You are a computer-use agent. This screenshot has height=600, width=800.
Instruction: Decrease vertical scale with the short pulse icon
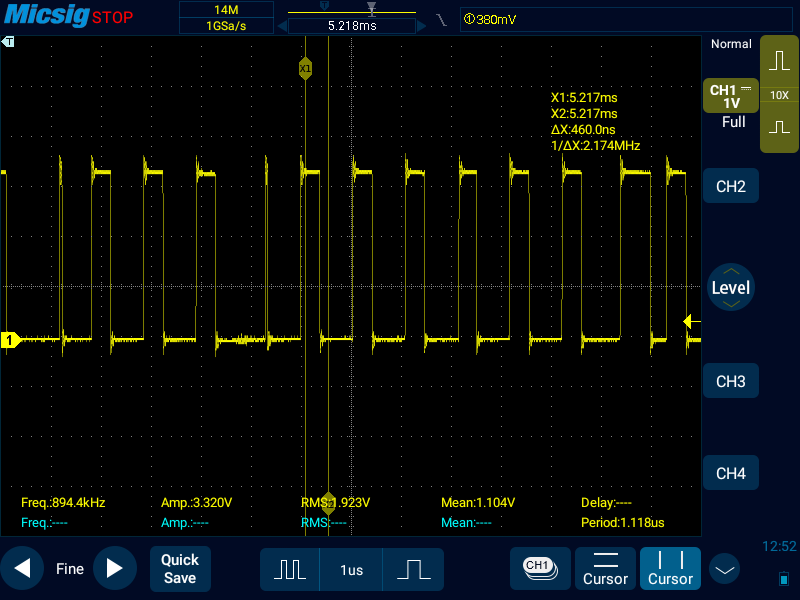coord(779,127)
